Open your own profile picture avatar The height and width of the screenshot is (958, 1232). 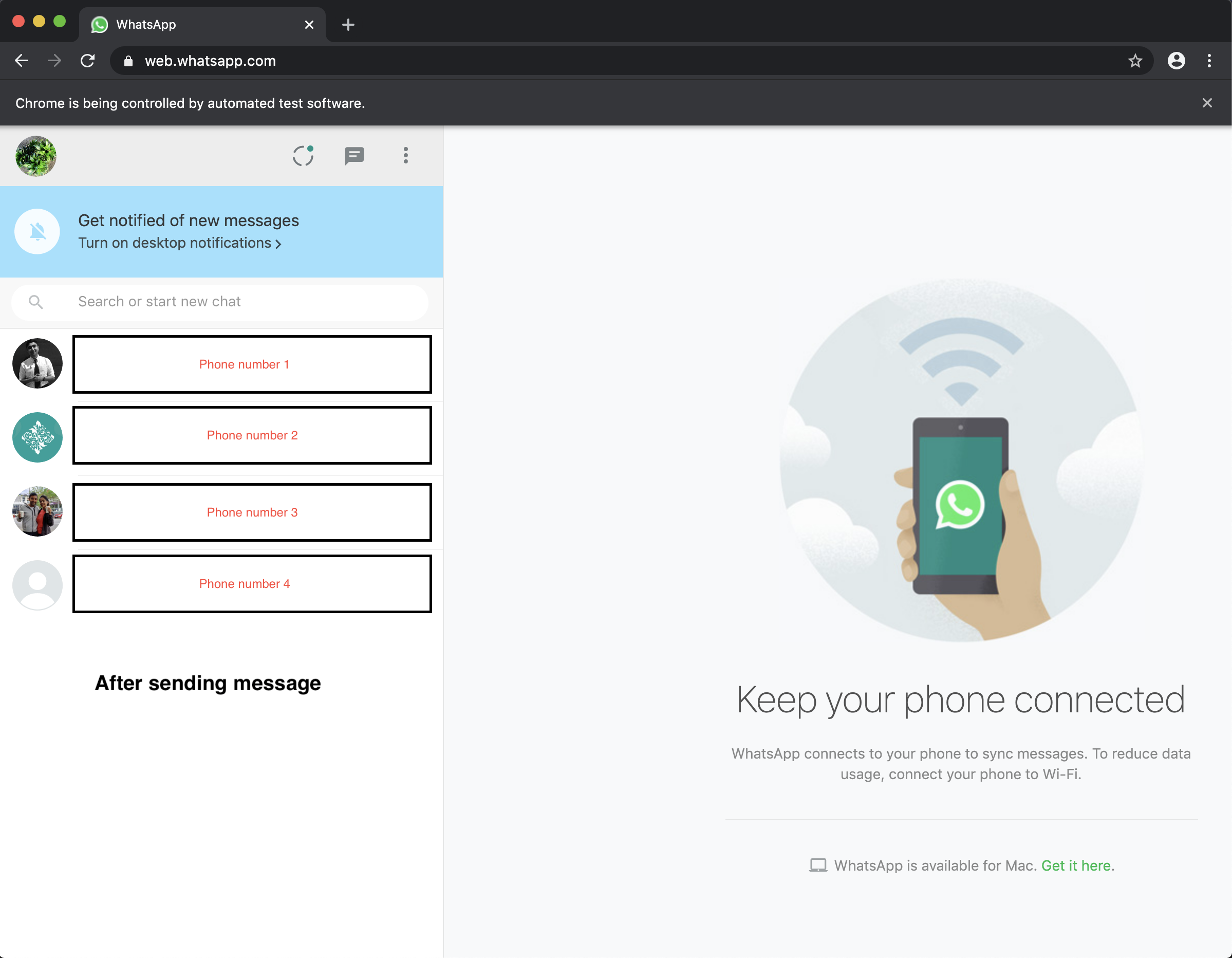[x=36, y=156]
